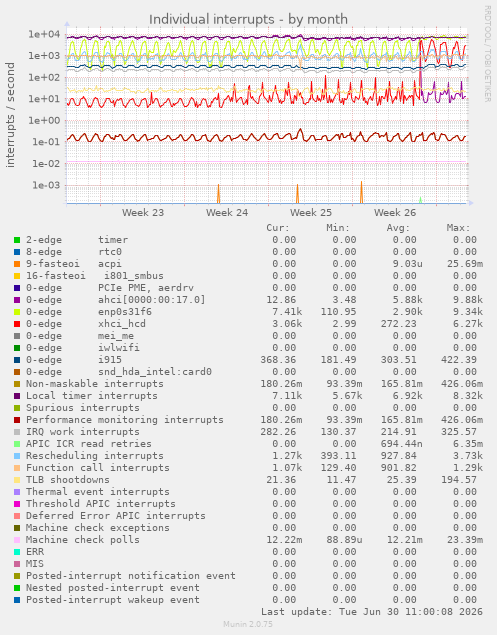Click the green timer legend swatch

coord(17,240)
